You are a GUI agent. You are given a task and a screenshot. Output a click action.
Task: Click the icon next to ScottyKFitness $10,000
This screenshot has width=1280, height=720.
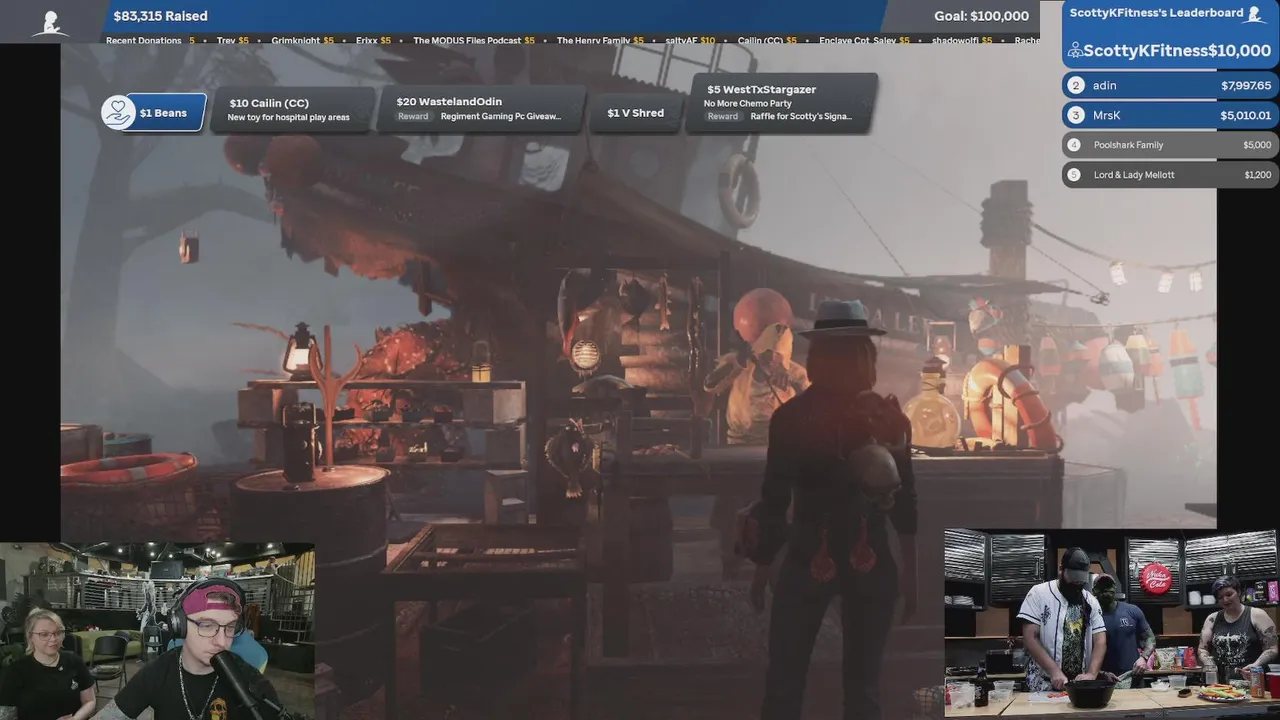(x=1075, y=50)
